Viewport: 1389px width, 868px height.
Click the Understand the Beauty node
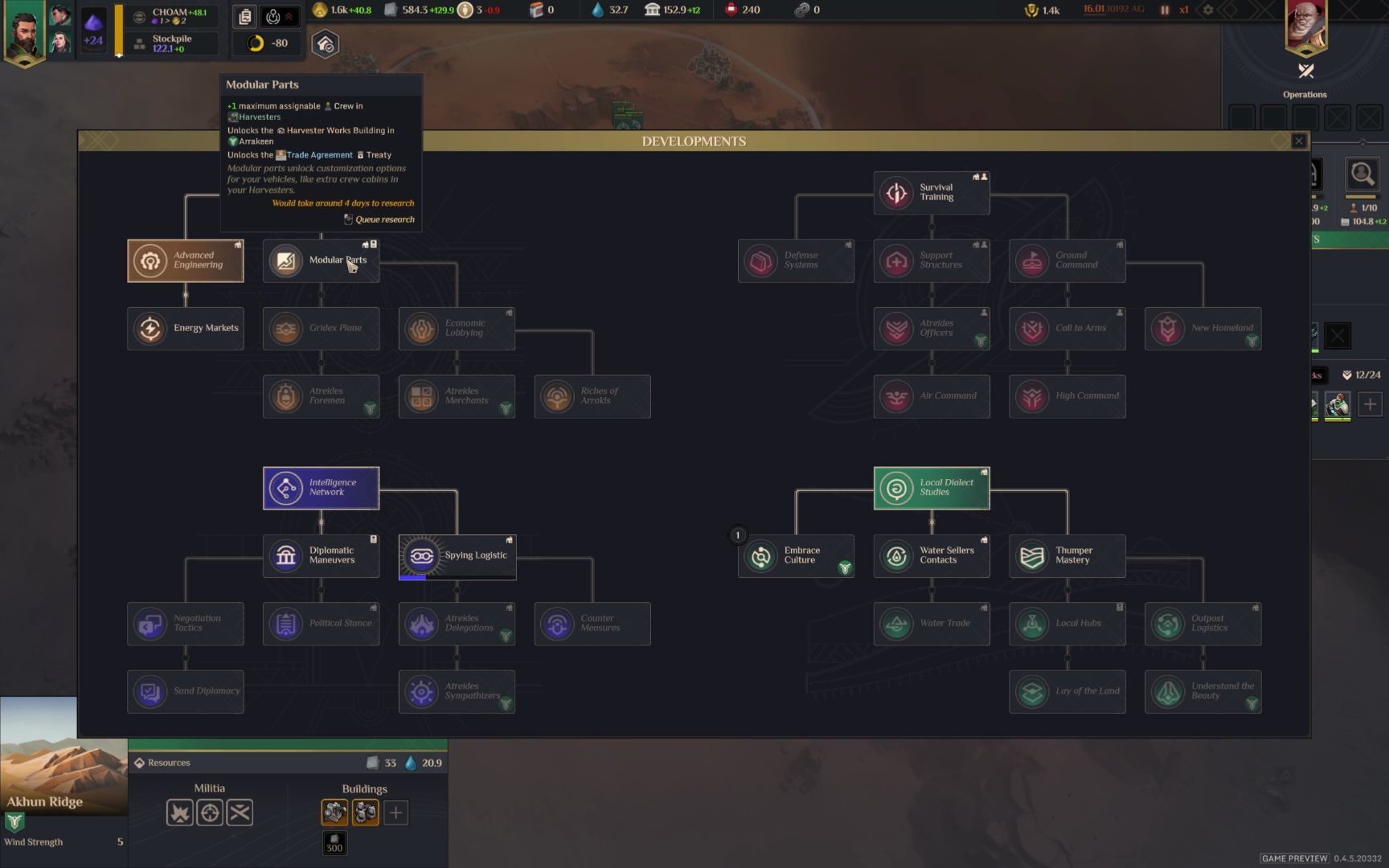pos(1203,691)
